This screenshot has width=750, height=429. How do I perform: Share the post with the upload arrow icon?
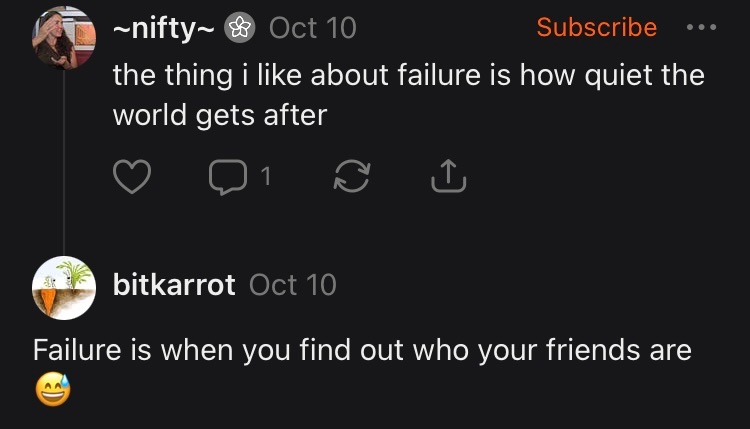coord(447,177)
